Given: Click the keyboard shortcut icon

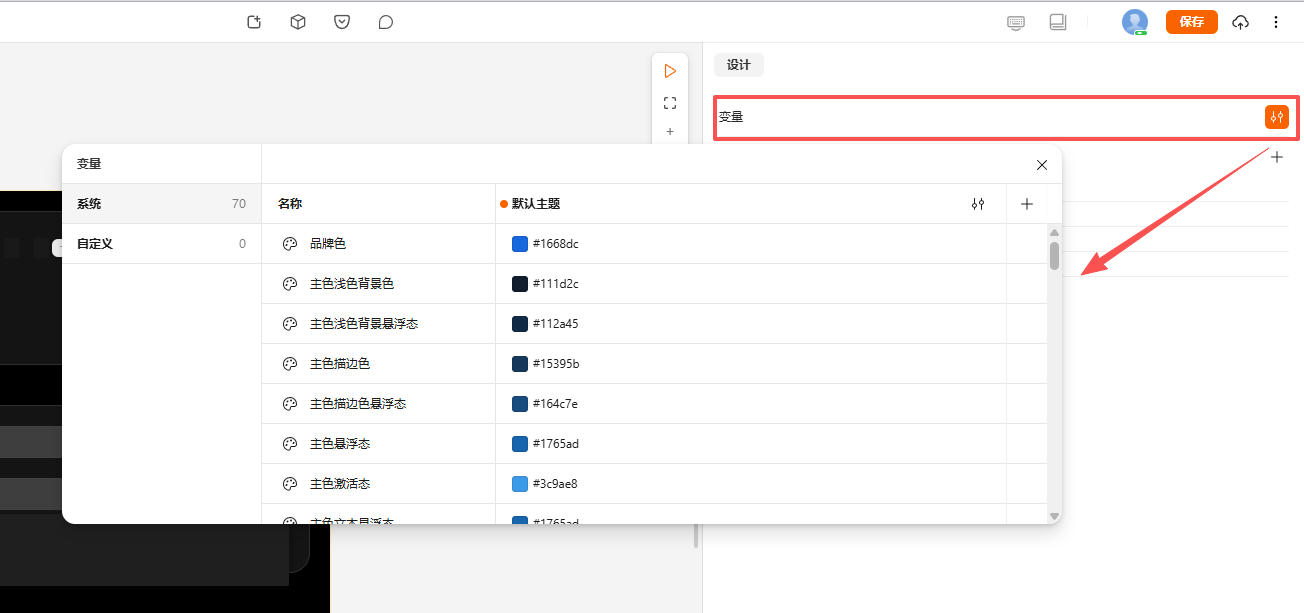Looking at the screenshot, I should point(1016,22).
